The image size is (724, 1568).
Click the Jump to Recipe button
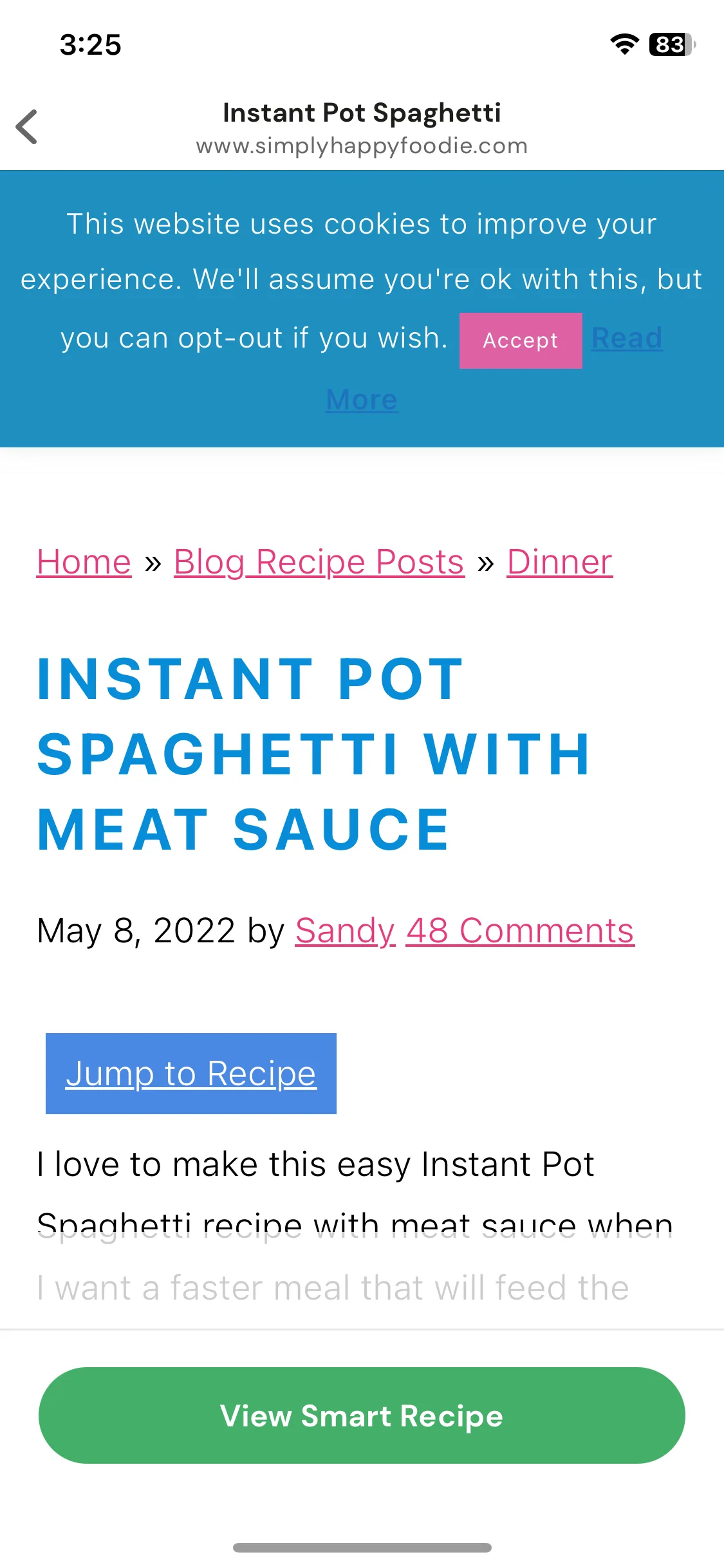click(x=191, y=1074)
